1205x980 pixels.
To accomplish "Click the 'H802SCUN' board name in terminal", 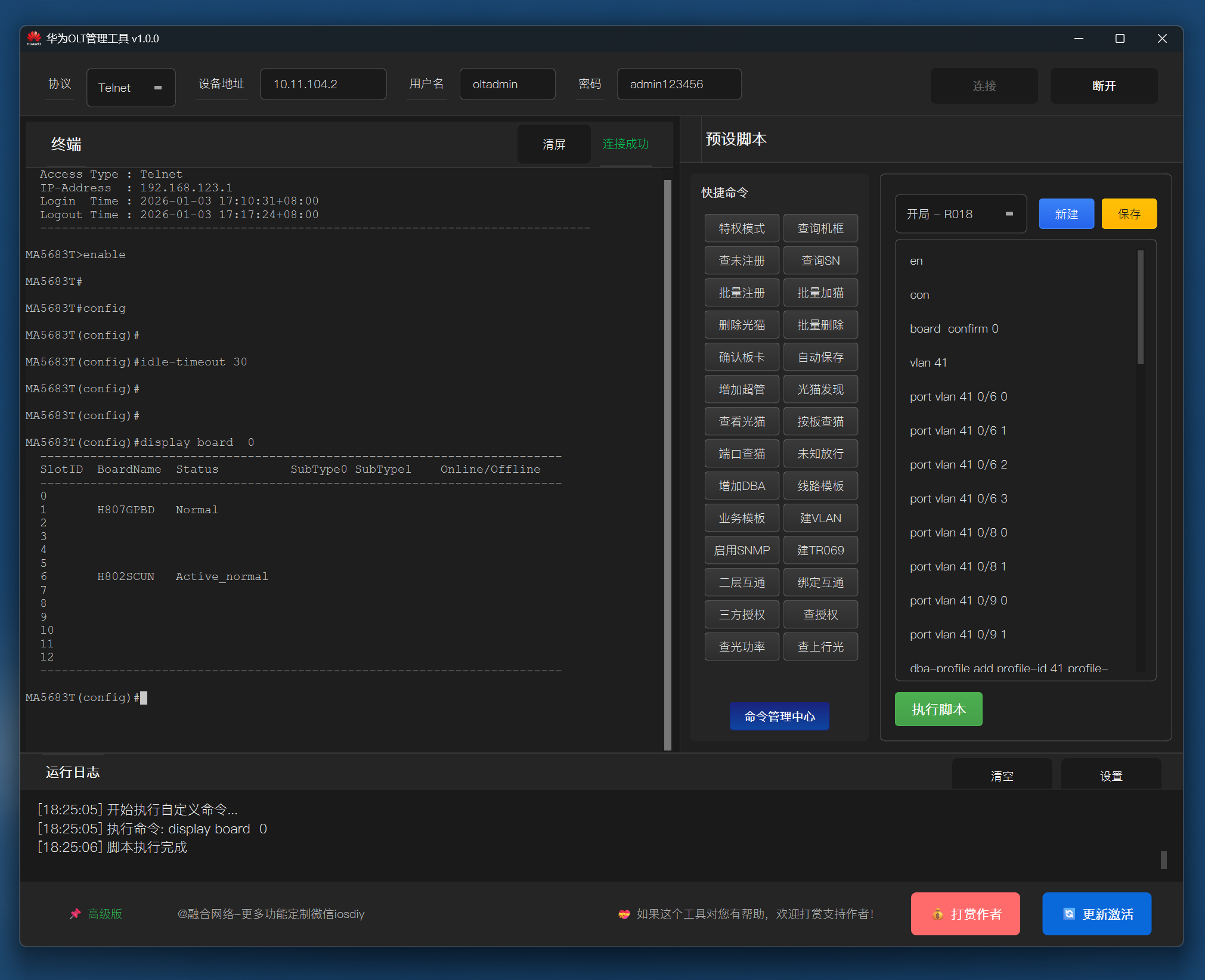I will coord(126,576).
